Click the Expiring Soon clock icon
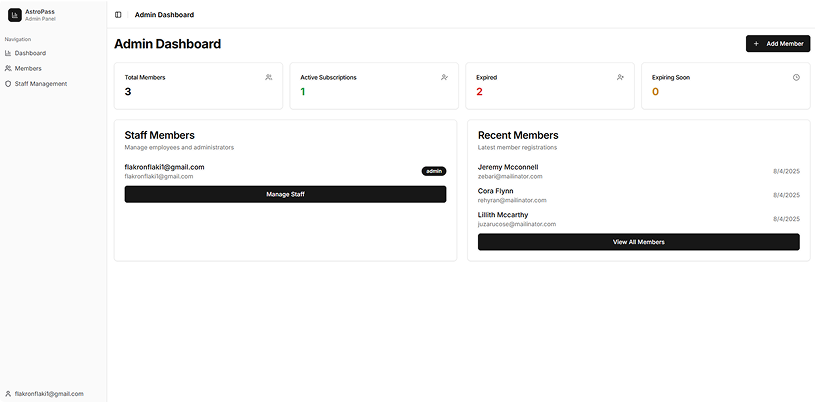Screen dimensions: 815x402 (796, 77)
